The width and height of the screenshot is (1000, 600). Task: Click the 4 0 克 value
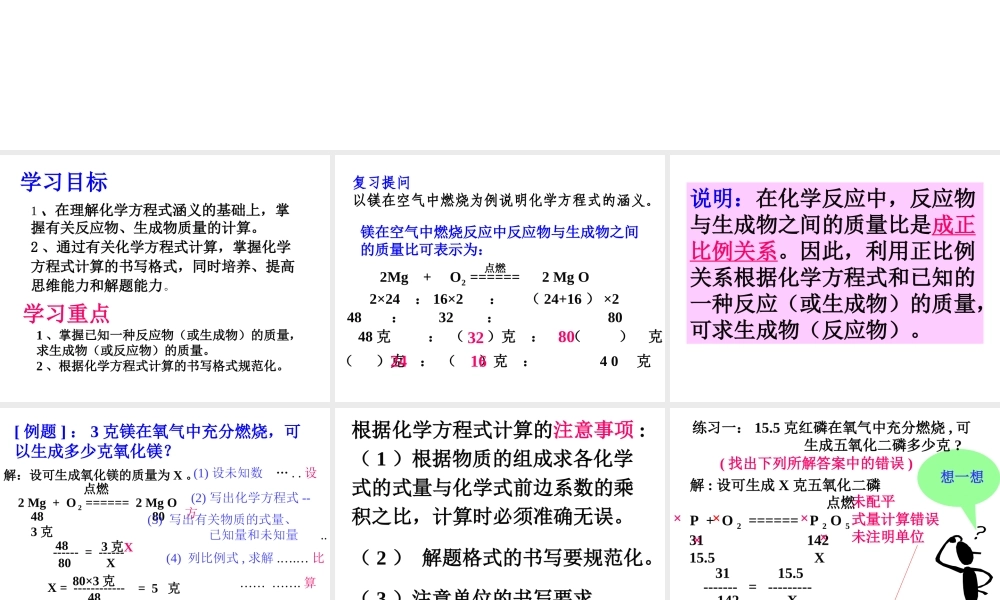coord(625,362)
